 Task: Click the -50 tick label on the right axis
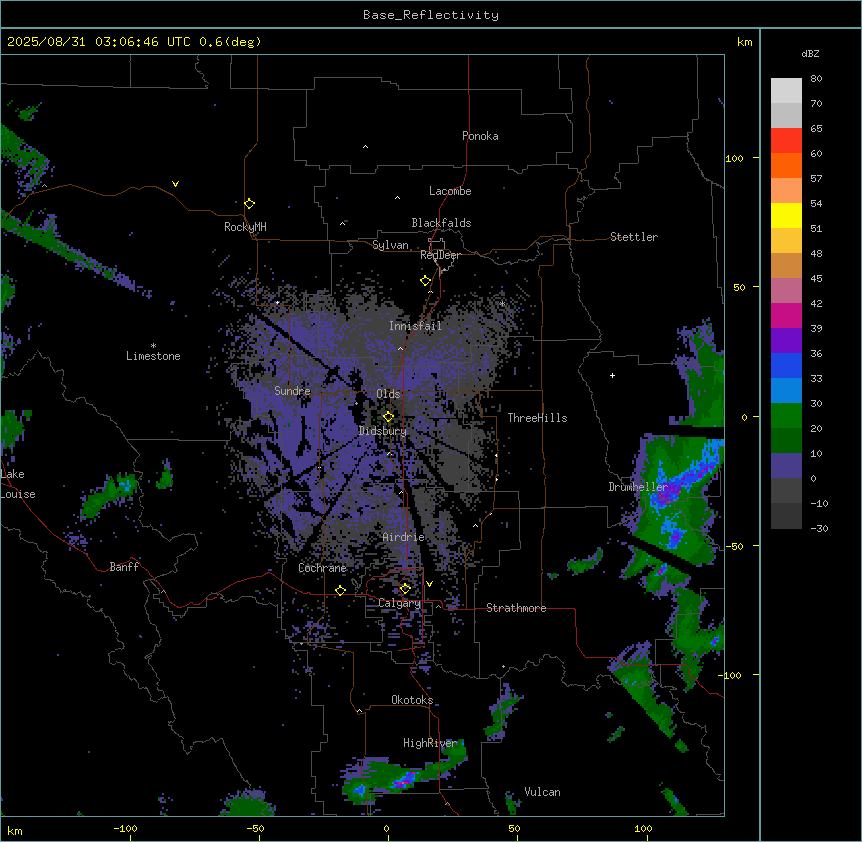(x=734, y=546)
